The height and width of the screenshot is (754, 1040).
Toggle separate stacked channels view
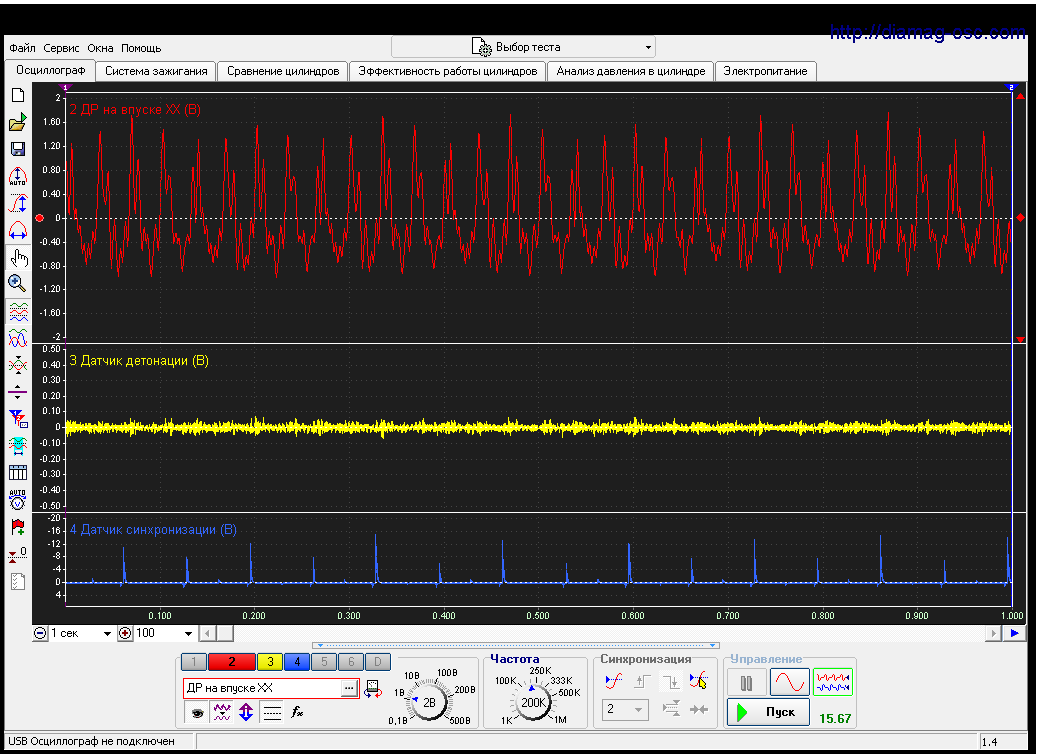coord(18,312)
